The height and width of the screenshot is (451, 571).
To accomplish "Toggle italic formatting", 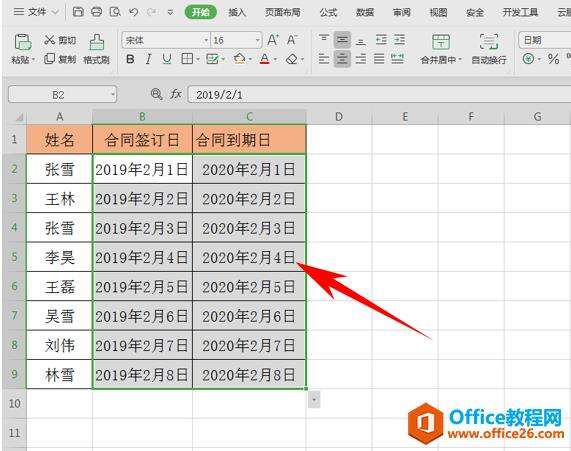I will coord(148,59).
